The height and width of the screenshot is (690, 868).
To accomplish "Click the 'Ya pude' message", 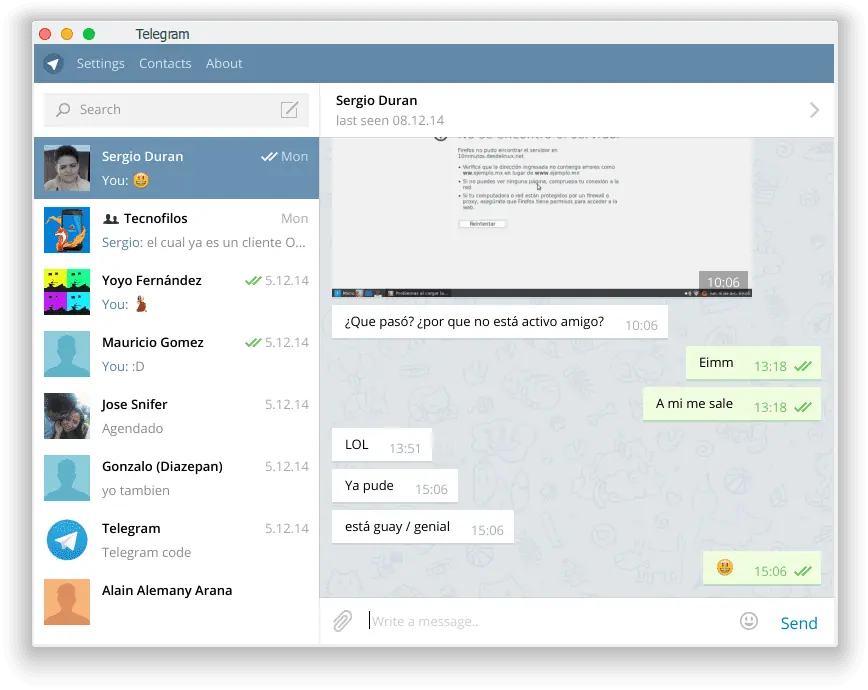I will [395, 486].
